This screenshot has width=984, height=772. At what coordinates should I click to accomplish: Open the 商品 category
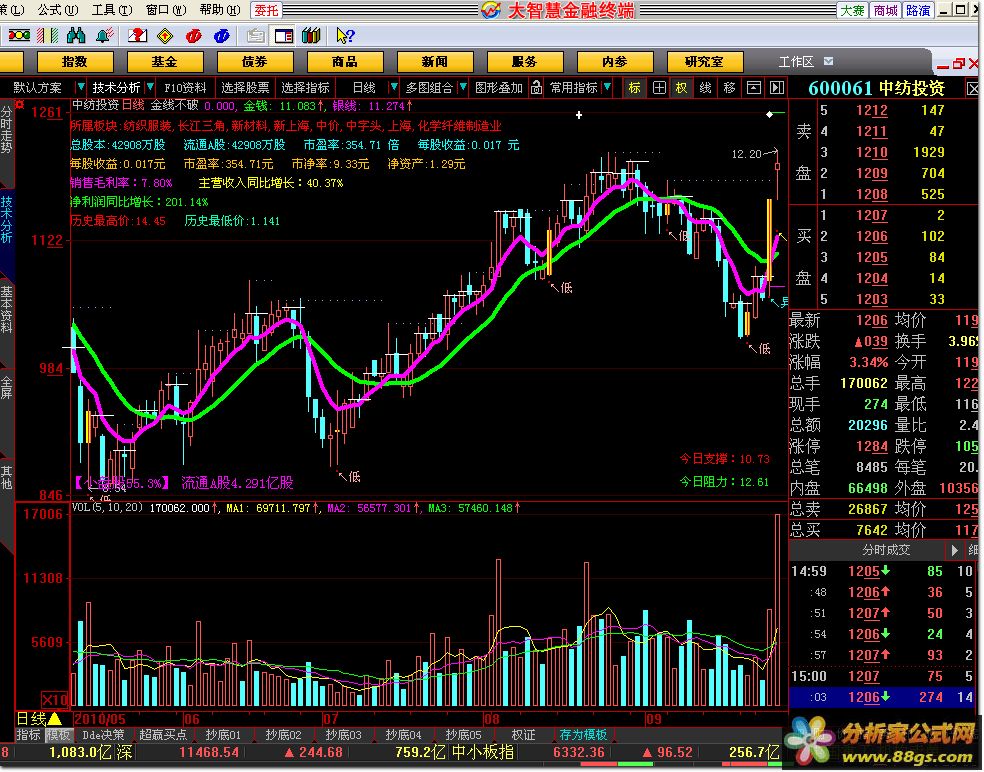(x=345, y=62)
